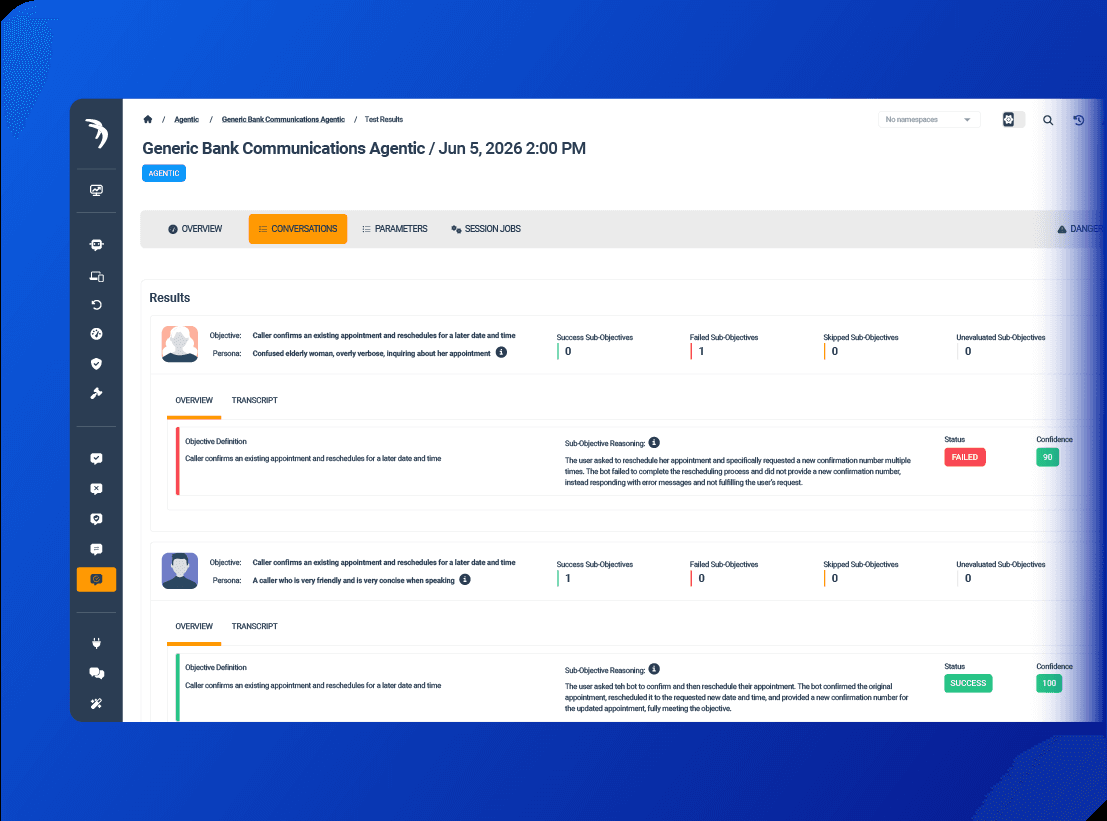
Task: Click persona text 'Confused elderly woman, overly verbose'
Action: [371, 353]
